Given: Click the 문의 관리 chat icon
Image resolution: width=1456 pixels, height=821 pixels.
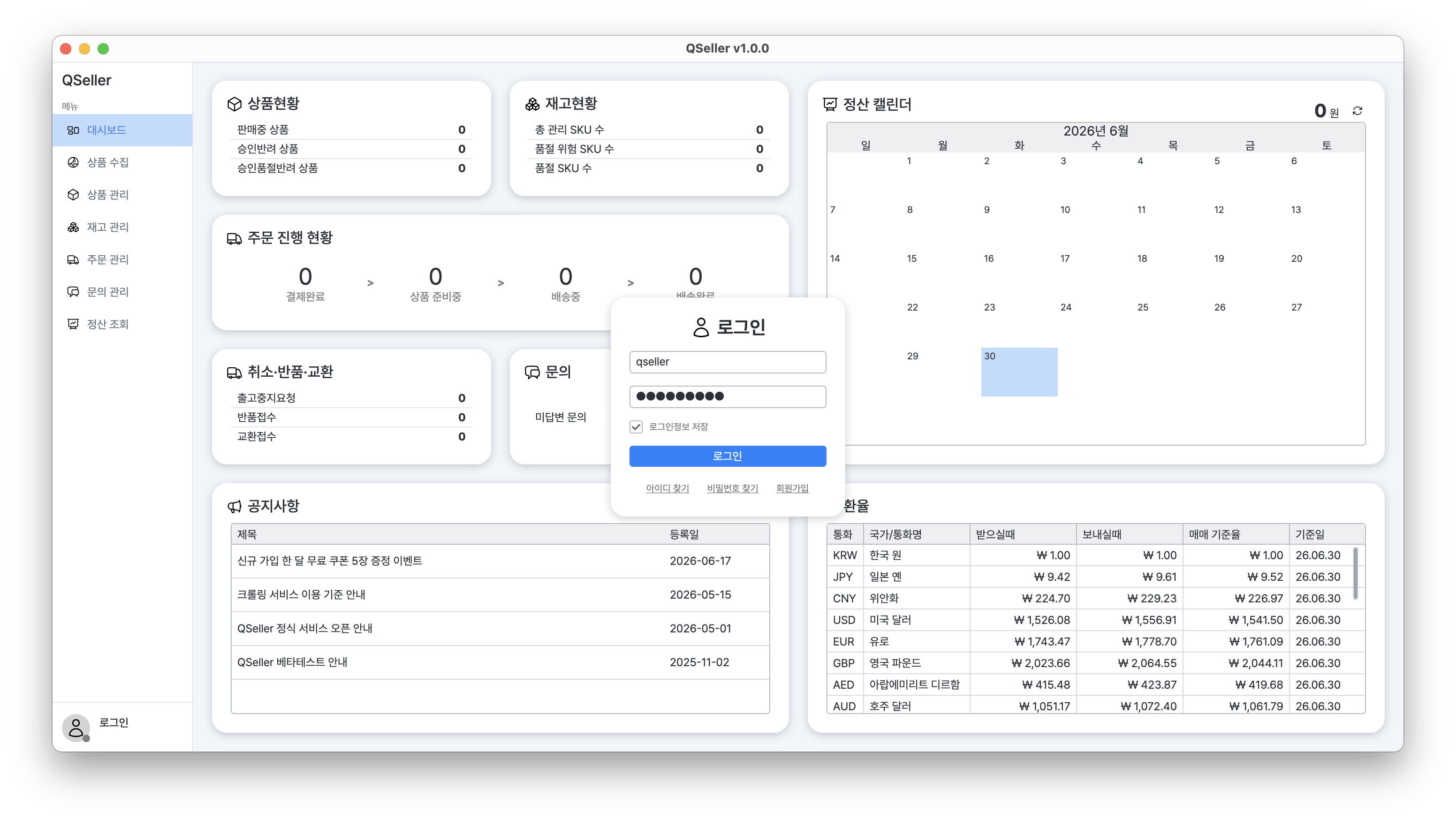Looking at the screenshot, I should click(x=73, y=292).
